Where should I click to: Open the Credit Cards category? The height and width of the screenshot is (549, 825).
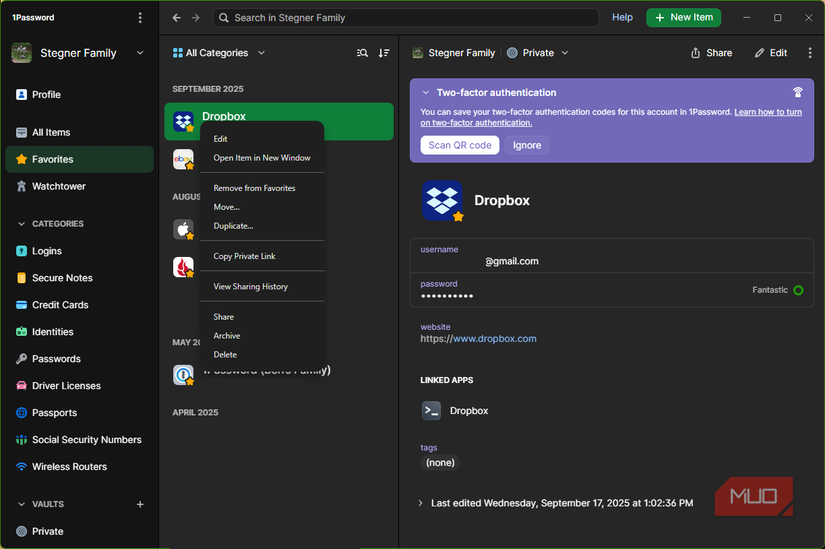[79, 305]
